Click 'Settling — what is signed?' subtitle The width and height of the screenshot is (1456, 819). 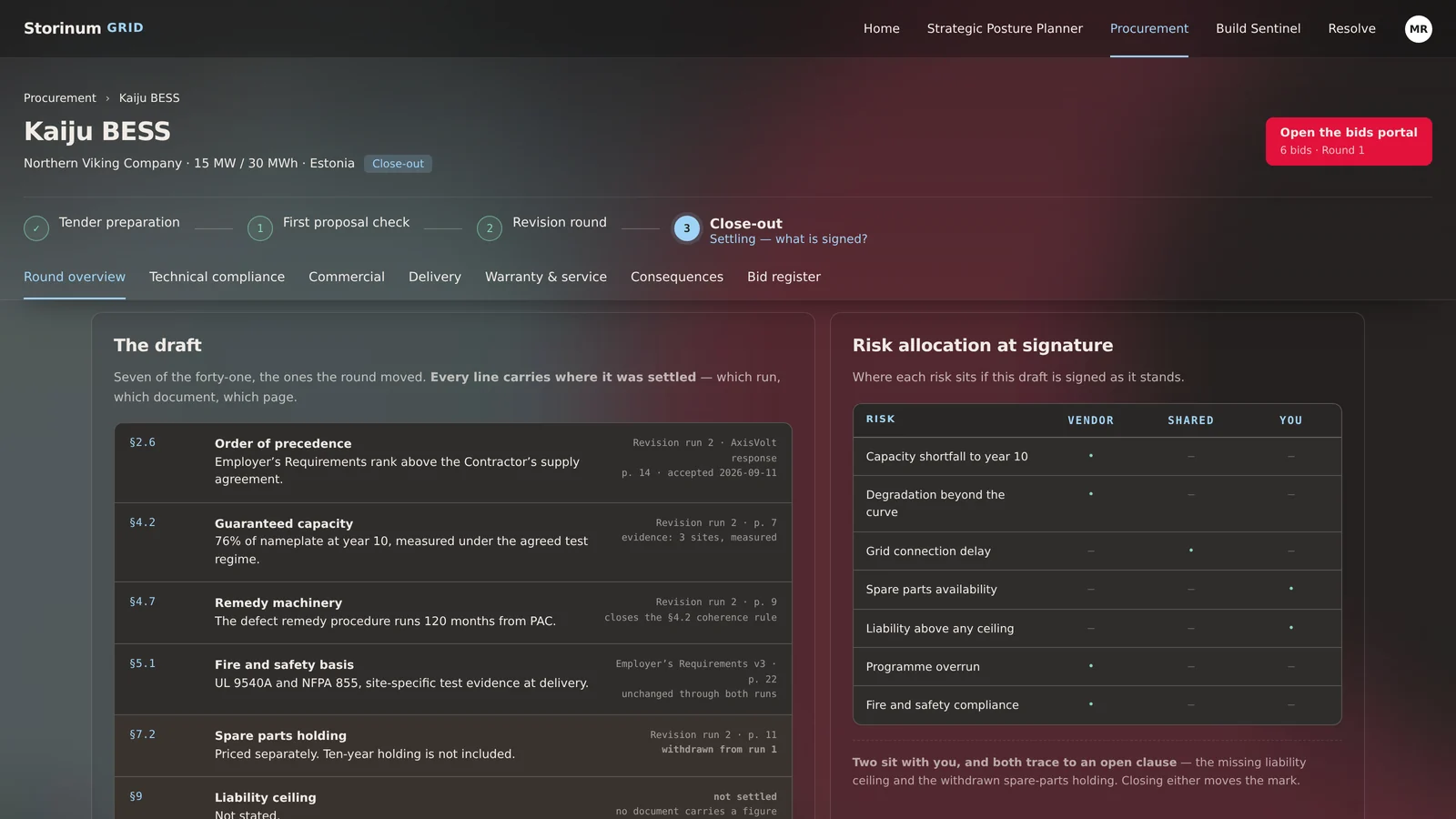788,239
